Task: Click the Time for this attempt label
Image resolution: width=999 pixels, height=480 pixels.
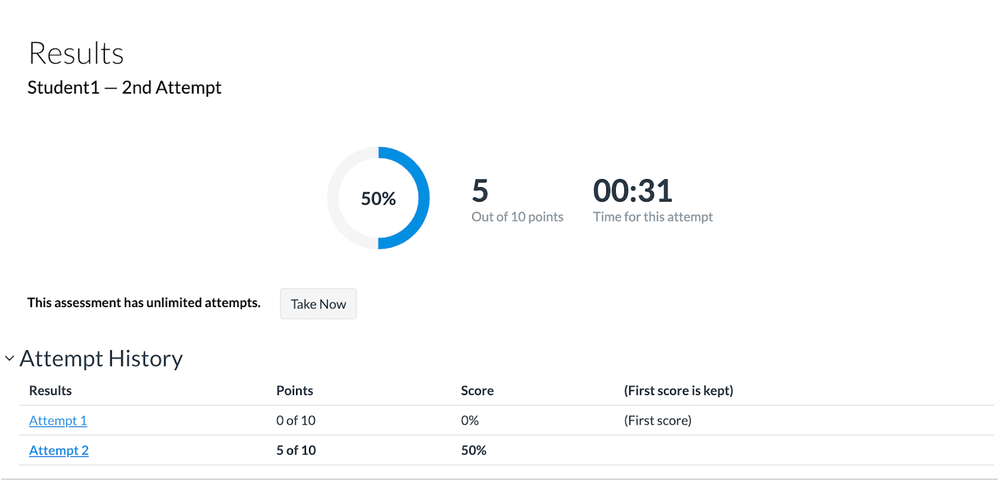Action: 653,217
